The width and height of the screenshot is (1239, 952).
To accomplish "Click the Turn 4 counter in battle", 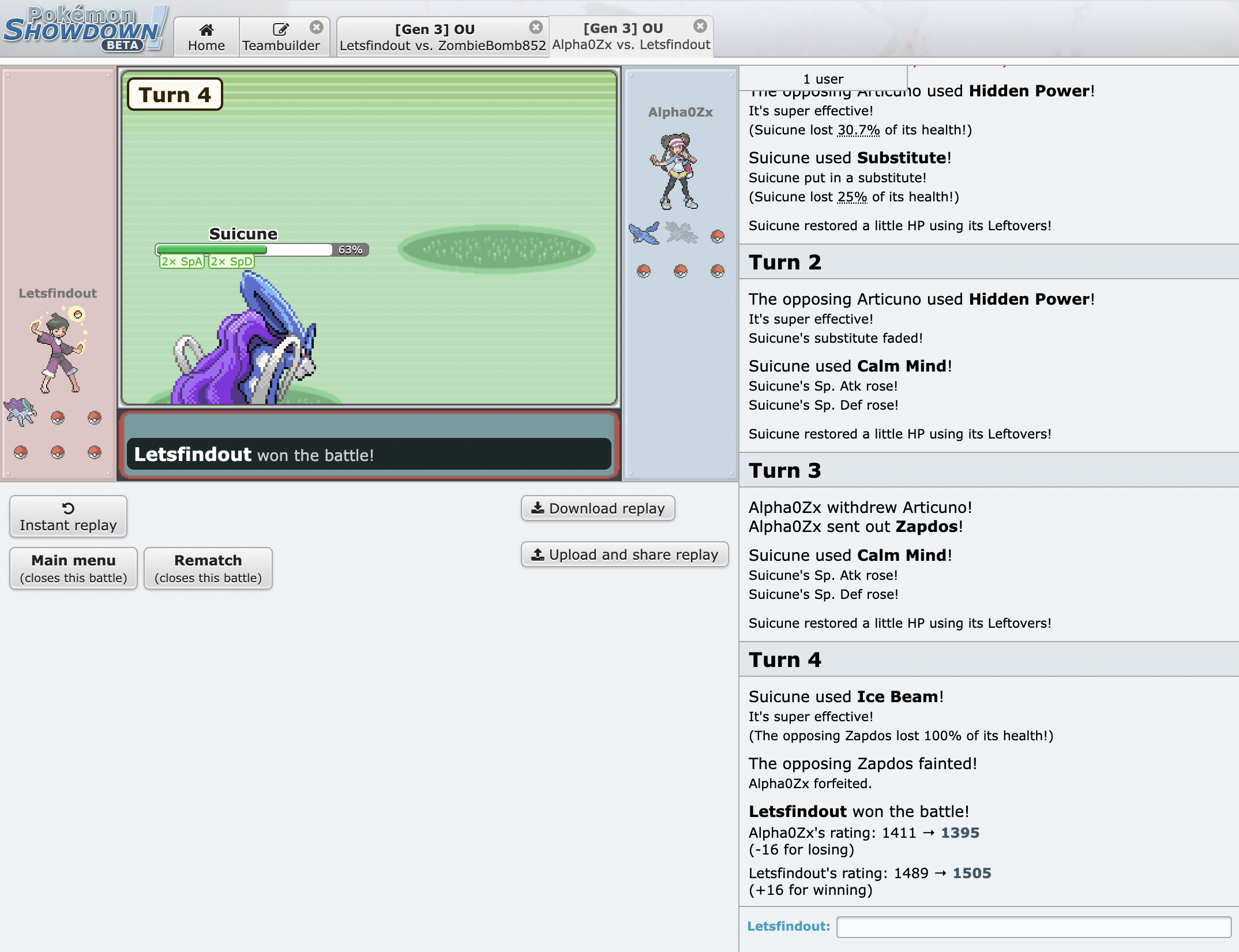I will (x=175, y=94).
